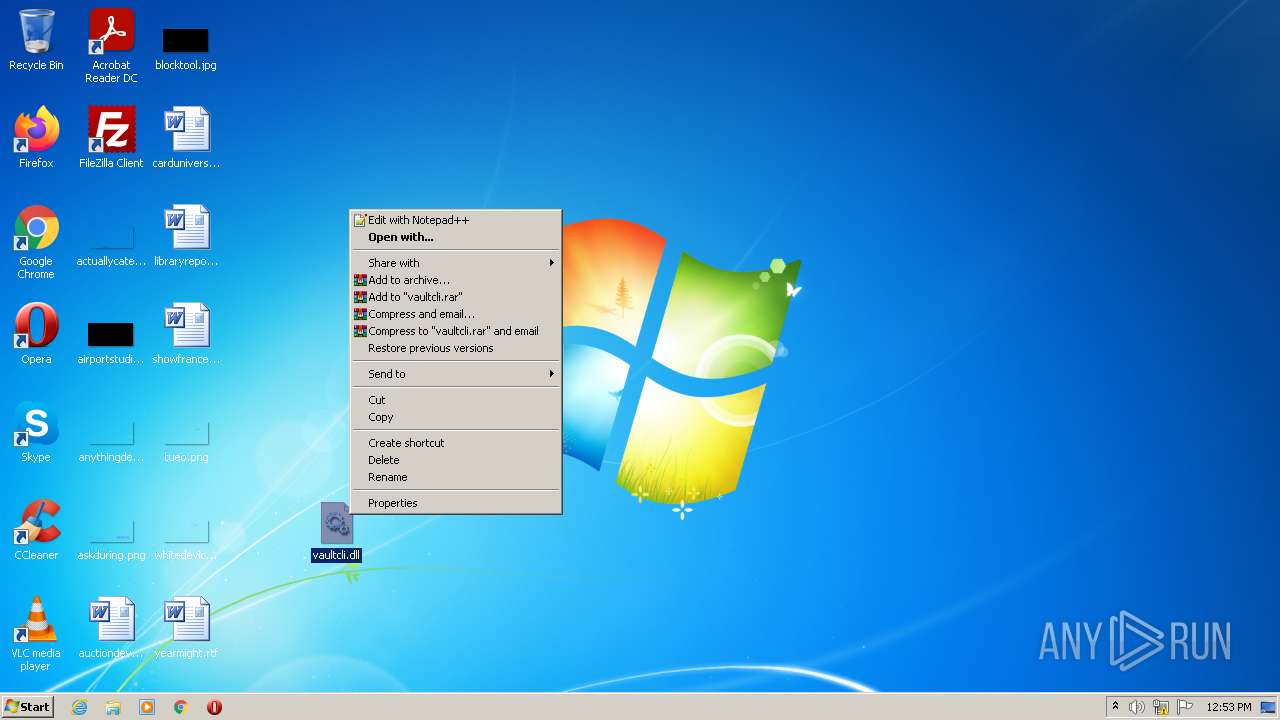Viewport: 1280px width, 720px height.
Task: Open Windows Explorer from taskbar
Action: pyautogui.click(x=113, y=707)
